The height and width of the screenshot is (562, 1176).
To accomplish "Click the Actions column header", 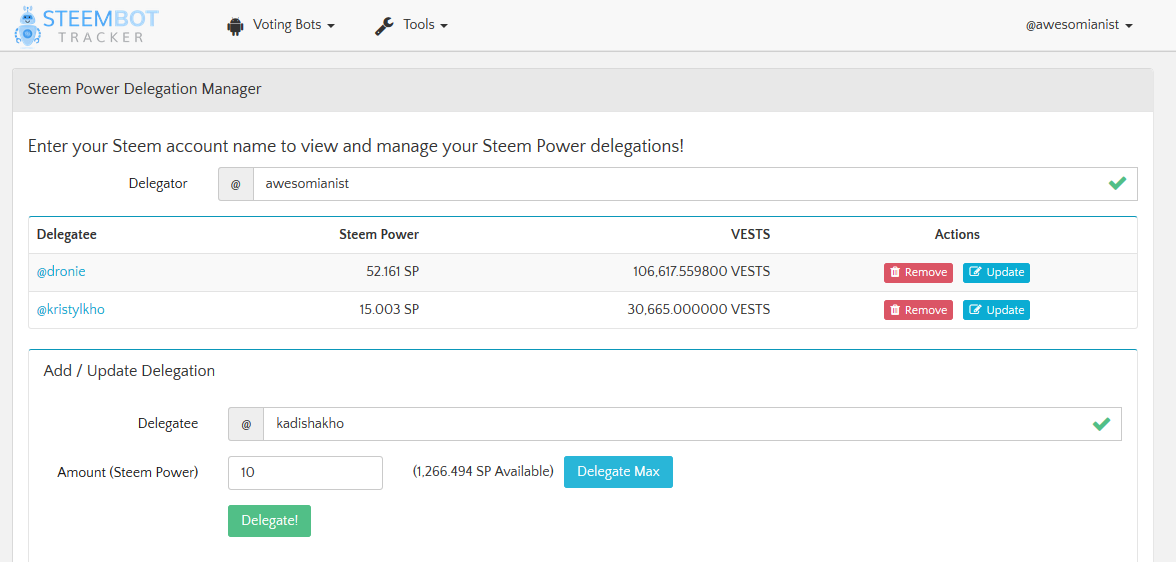I will pyautogui.click(x=957, y=234).
